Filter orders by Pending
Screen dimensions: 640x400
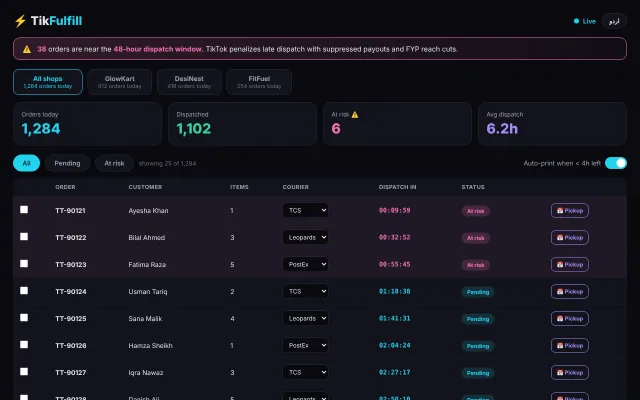click(x=67, y=163)
